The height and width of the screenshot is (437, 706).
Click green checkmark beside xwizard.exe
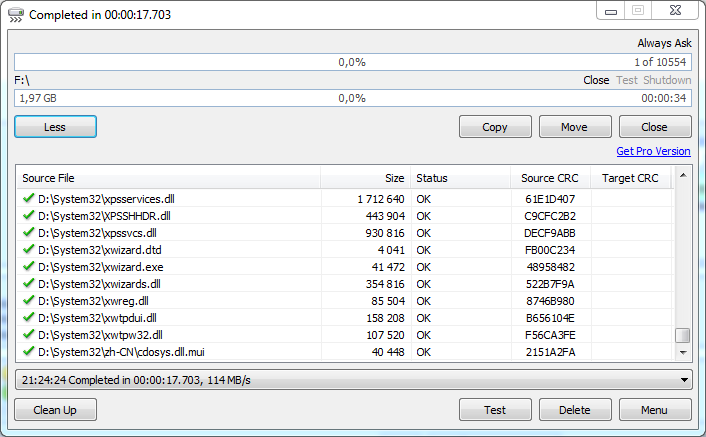29,266
